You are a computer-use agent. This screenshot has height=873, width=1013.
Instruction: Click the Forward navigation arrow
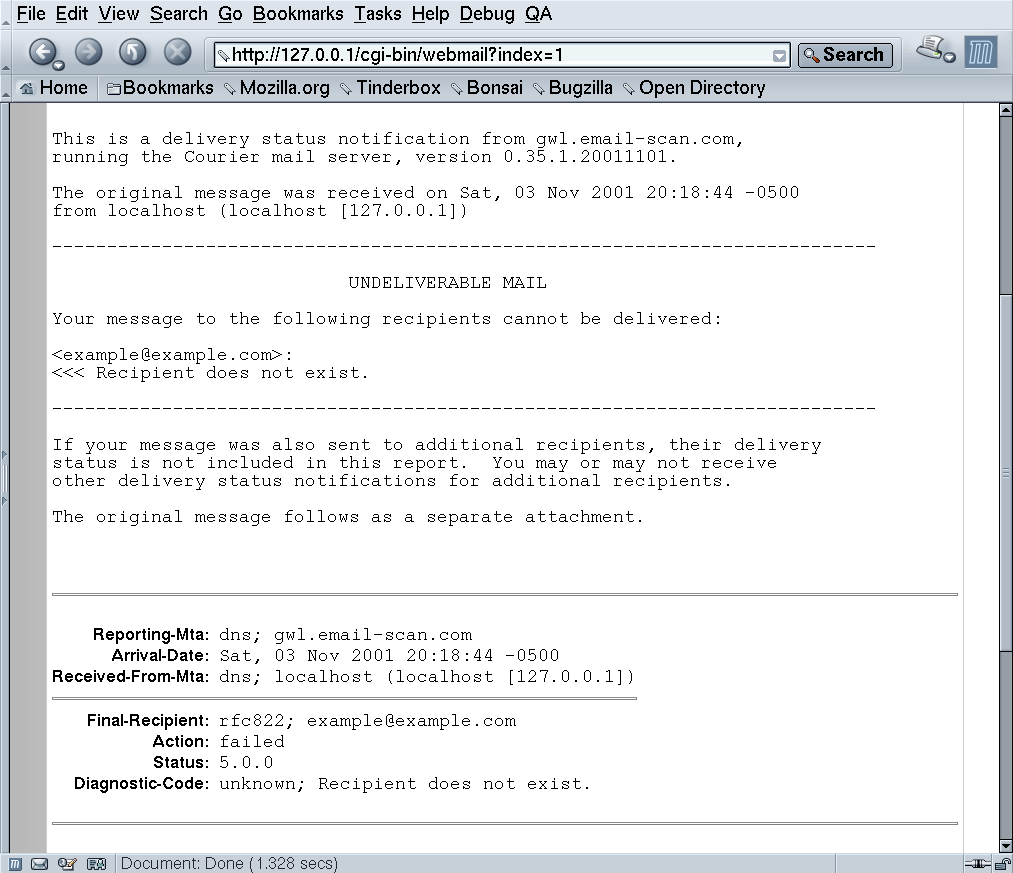coord(89,52)
